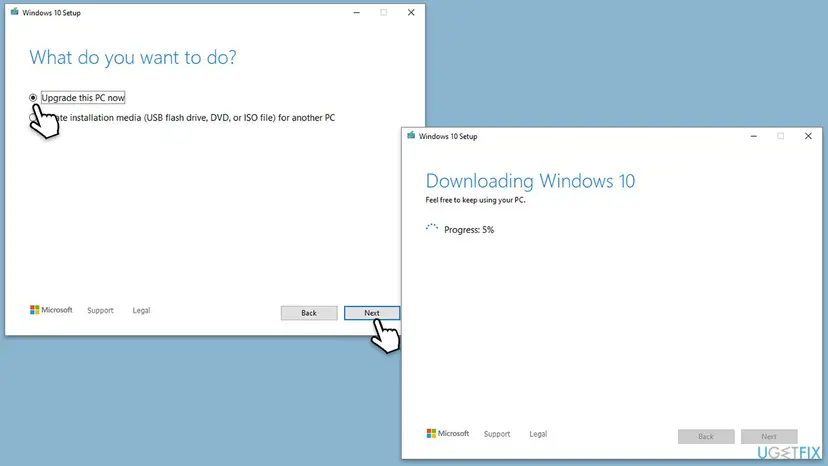The width and height of the screenshot is (828, 466).
Task: Click the 'Feel free to keep using your PC.' text
Action: click(x=475, y=200)
